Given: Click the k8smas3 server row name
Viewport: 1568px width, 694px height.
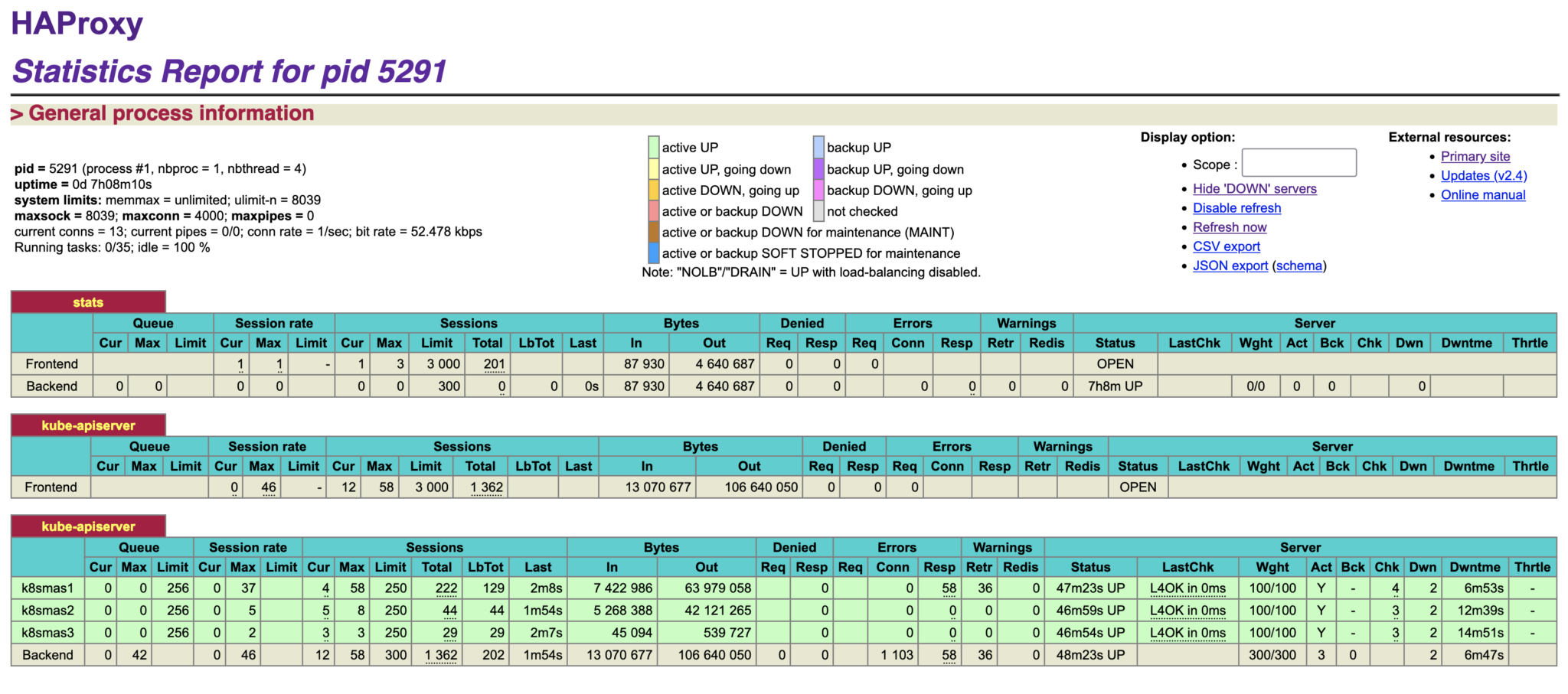Looking at the screenshot, I should pos(47,633).
